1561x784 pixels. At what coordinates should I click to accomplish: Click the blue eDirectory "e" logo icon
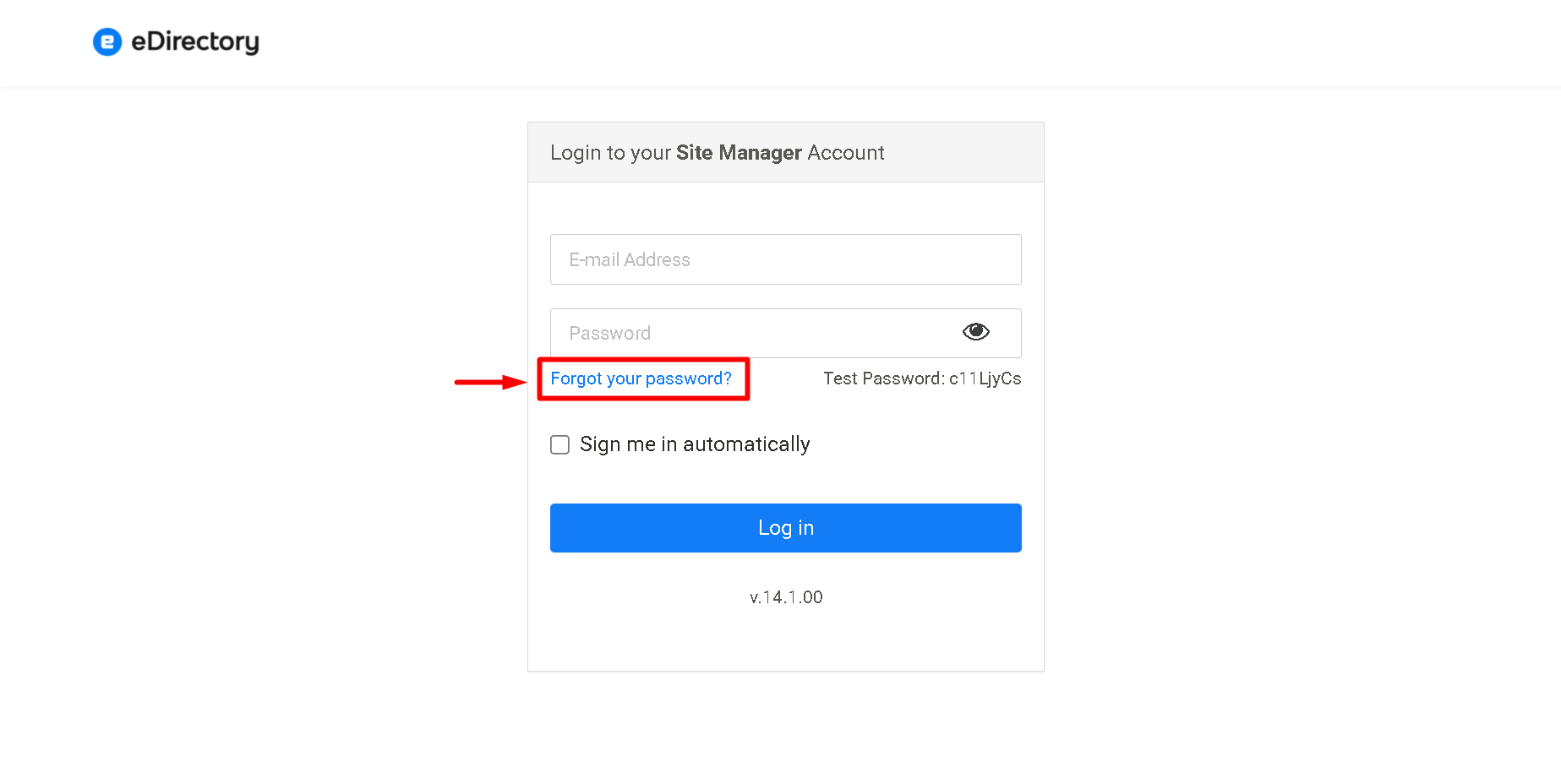[x=107, y=41]
